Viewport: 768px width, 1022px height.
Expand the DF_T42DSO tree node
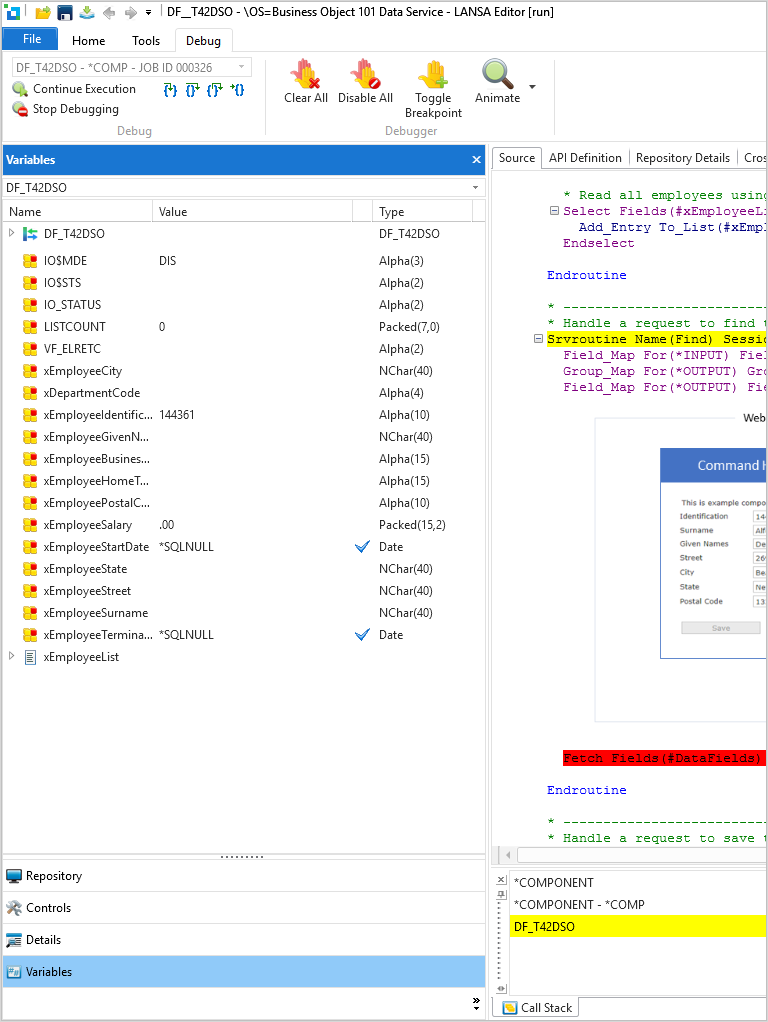(12, 233)
